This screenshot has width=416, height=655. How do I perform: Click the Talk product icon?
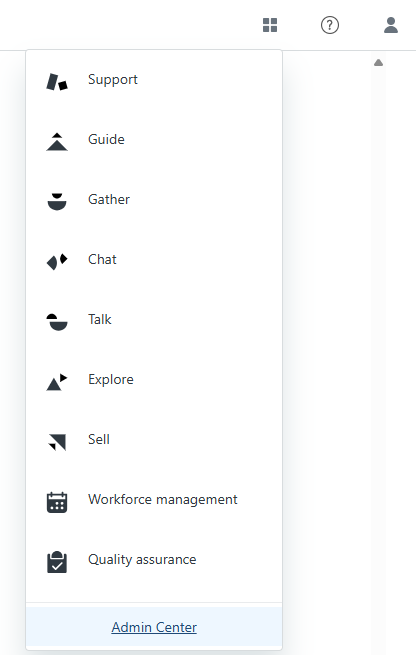point(57,322)
